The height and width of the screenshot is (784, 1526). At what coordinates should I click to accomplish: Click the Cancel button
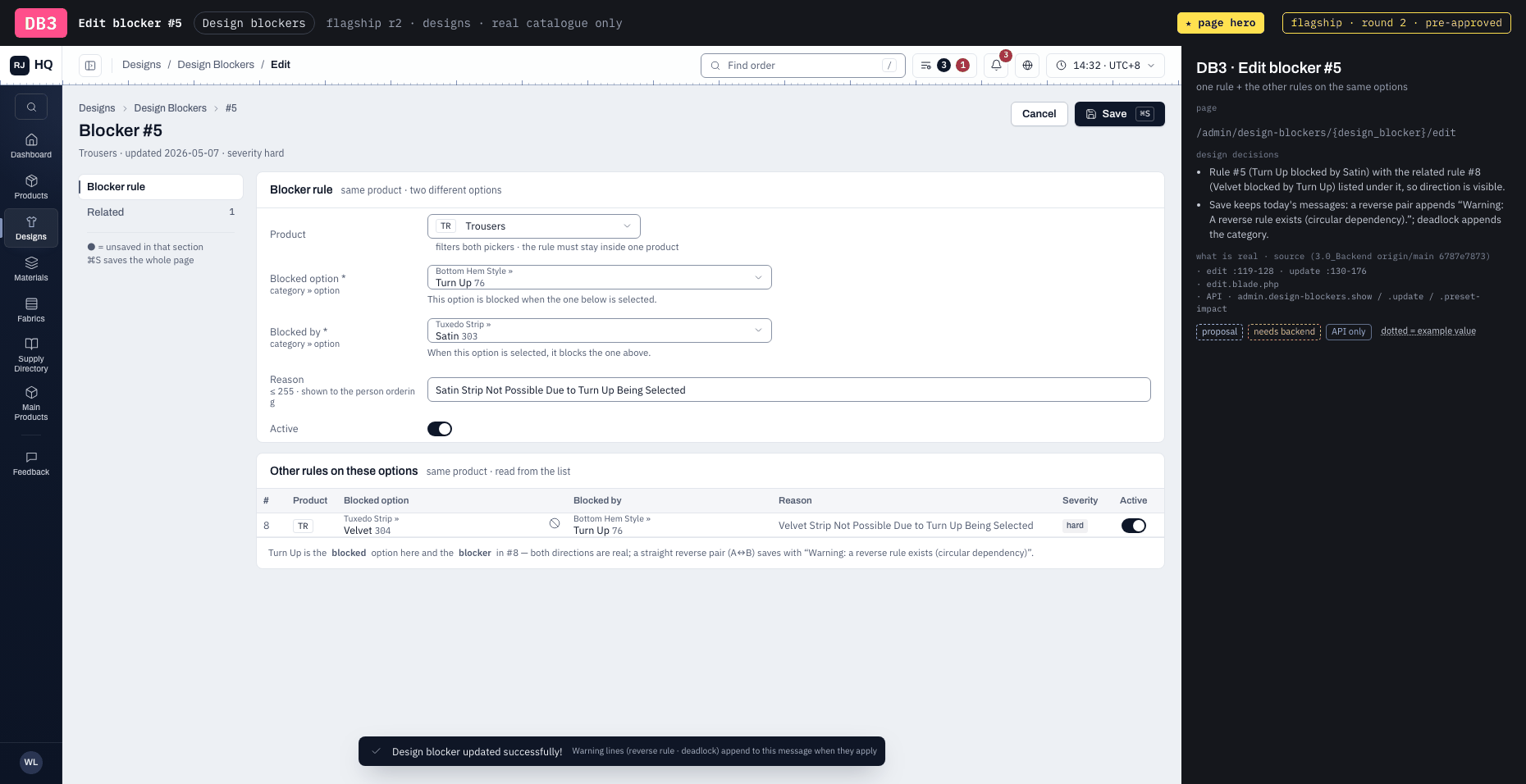tap(1039, 114)
